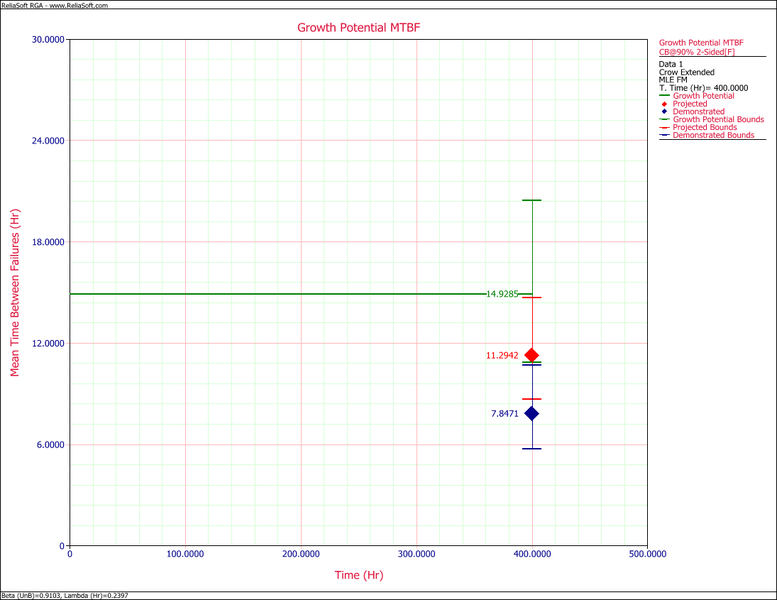Click the upper green Growth Potential bound cap
The image size is (777, 600).
(x=532, y=201)
